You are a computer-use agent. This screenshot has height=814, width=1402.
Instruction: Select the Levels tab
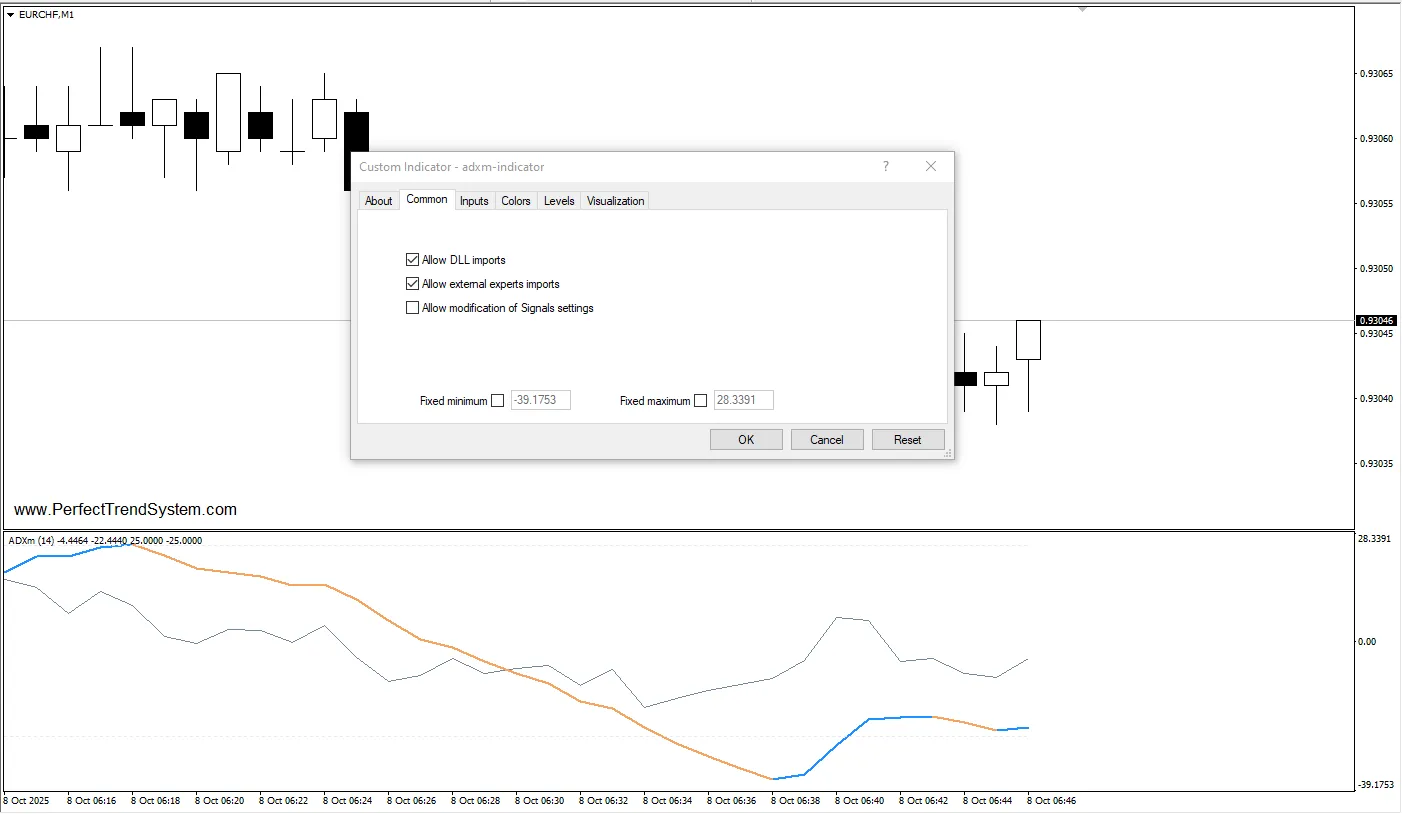559,201
